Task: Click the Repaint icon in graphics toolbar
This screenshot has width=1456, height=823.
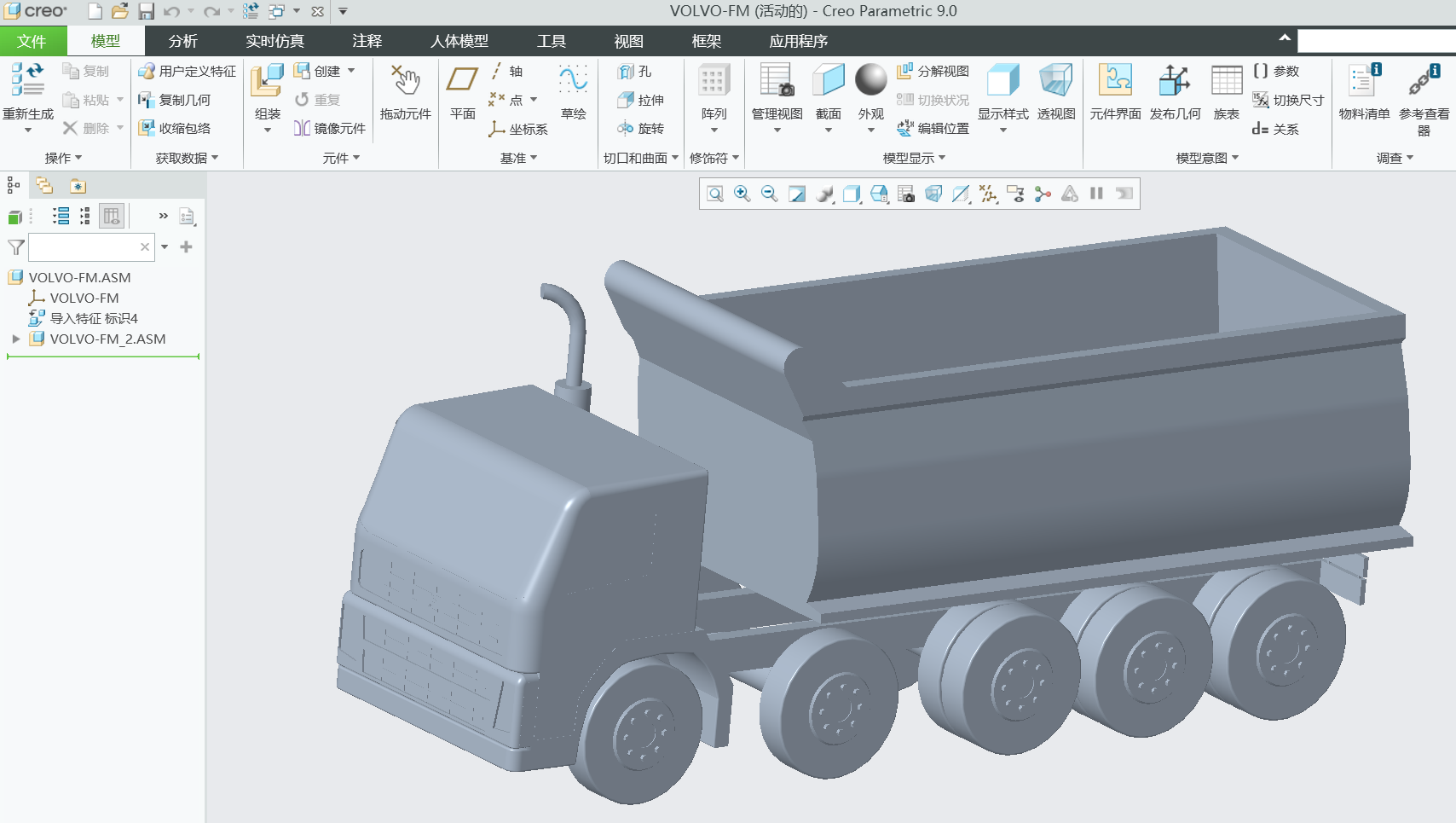Action: [x=796, y=194]
